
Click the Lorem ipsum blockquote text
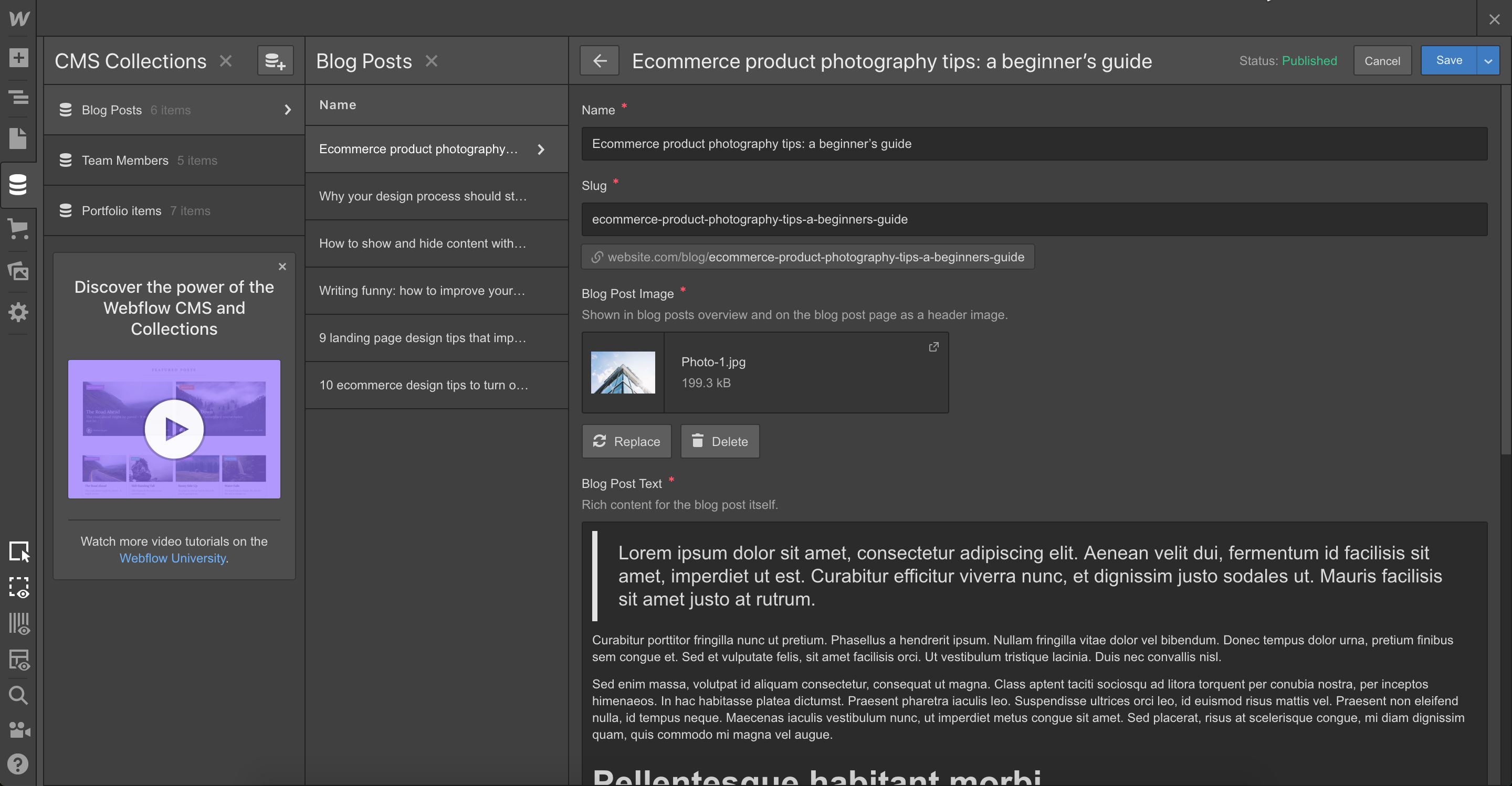[x=1030, y=576]
